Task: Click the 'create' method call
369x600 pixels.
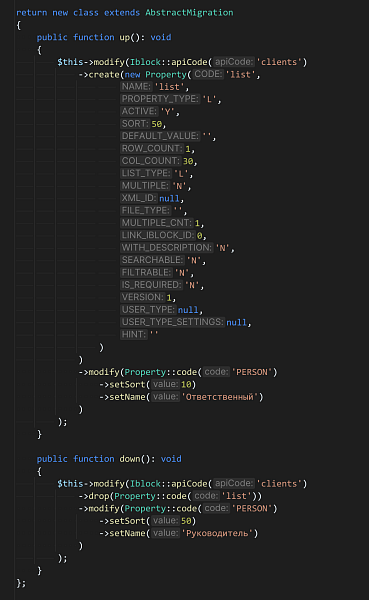Action: (104, 75)
